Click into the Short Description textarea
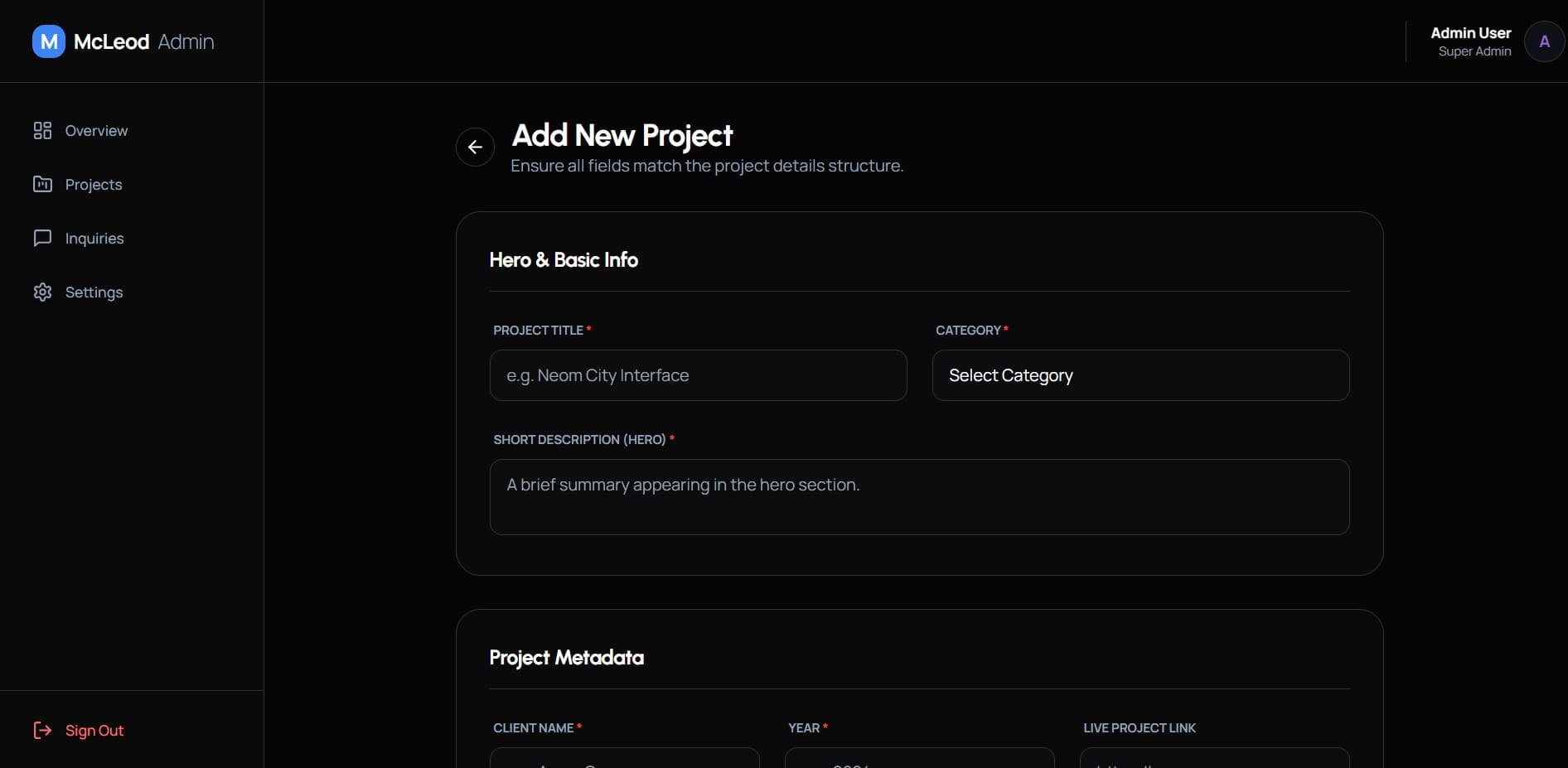 coord(919,496)
